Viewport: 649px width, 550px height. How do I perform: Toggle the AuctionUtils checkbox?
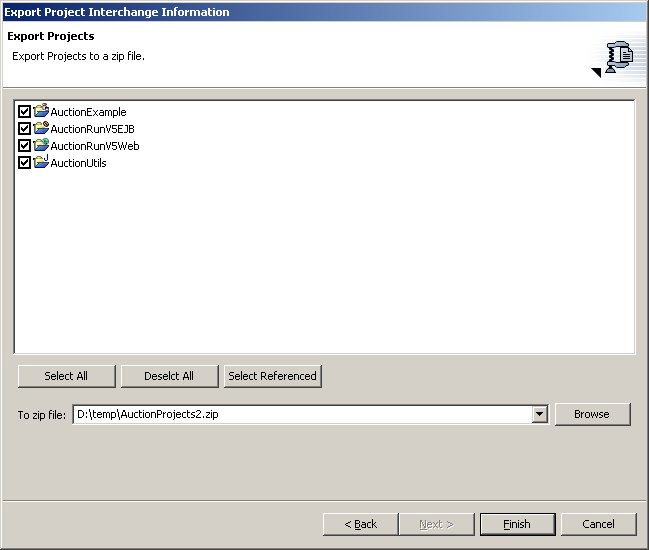[24, 162]
